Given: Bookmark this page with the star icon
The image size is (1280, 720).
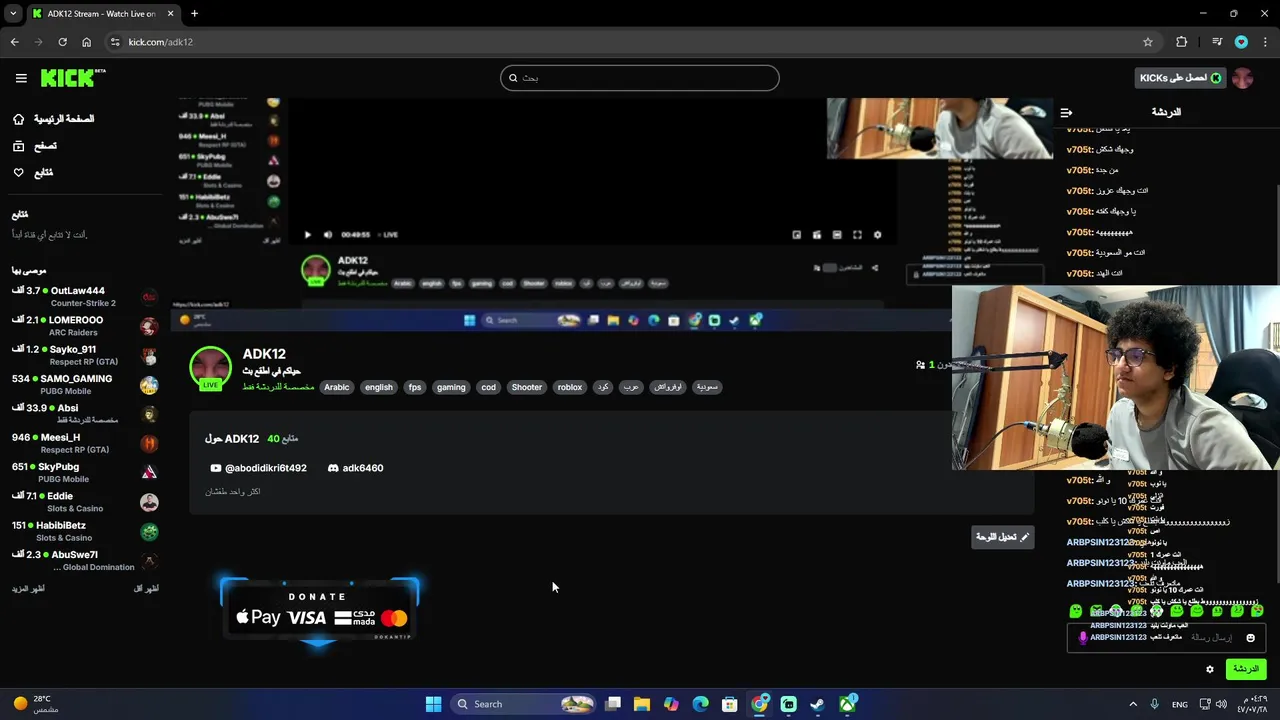Looking at the screenshot, I should (1148, 42).
